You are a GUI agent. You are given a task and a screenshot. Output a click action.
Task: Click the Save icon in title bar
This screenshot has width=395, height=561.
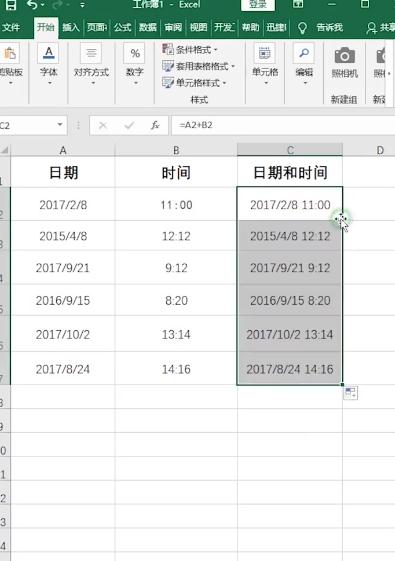point(11,5)
